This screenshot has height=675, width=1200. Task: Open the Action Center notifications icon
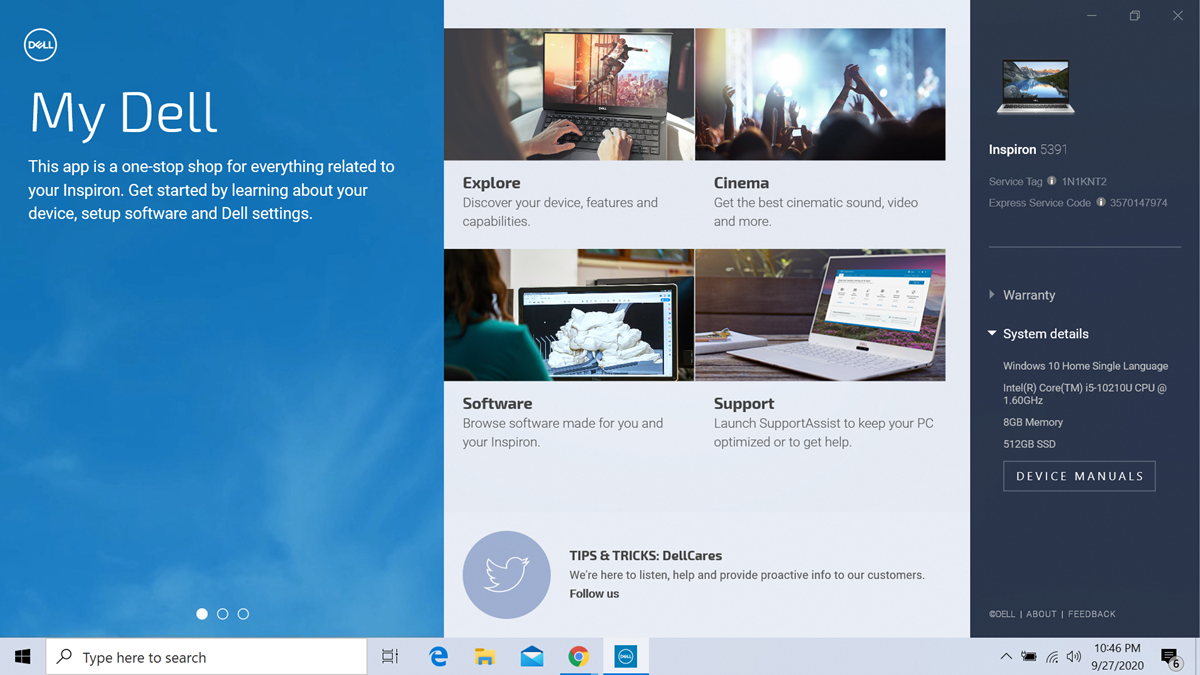click(x=1170, y=657)
